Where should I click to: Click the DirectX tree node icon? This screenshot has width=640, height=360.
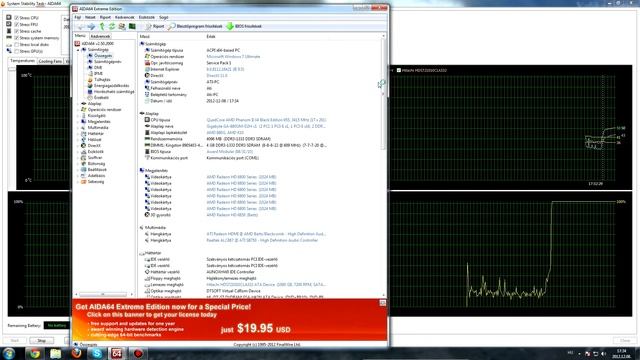tap(83, 146)
